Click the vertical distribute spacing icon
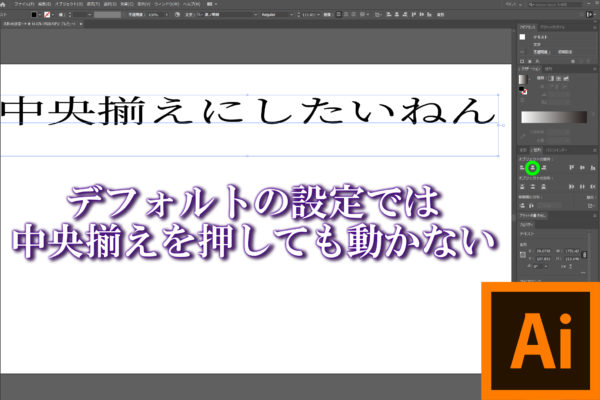 pyautogui.click(x=522, y=206)
